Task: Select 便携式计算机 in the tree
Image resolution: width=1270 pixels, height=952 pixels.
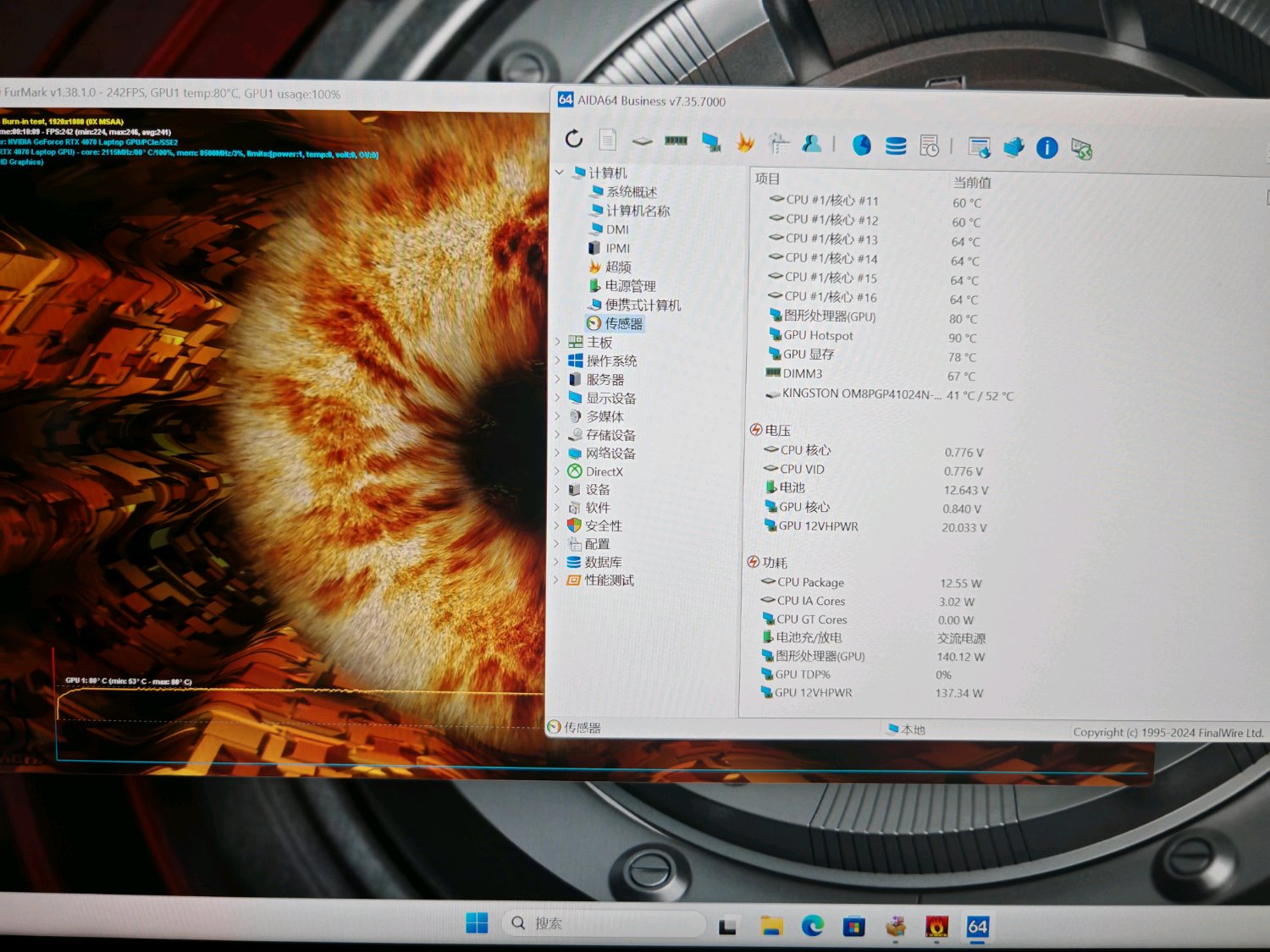Action: pos(643,305)
